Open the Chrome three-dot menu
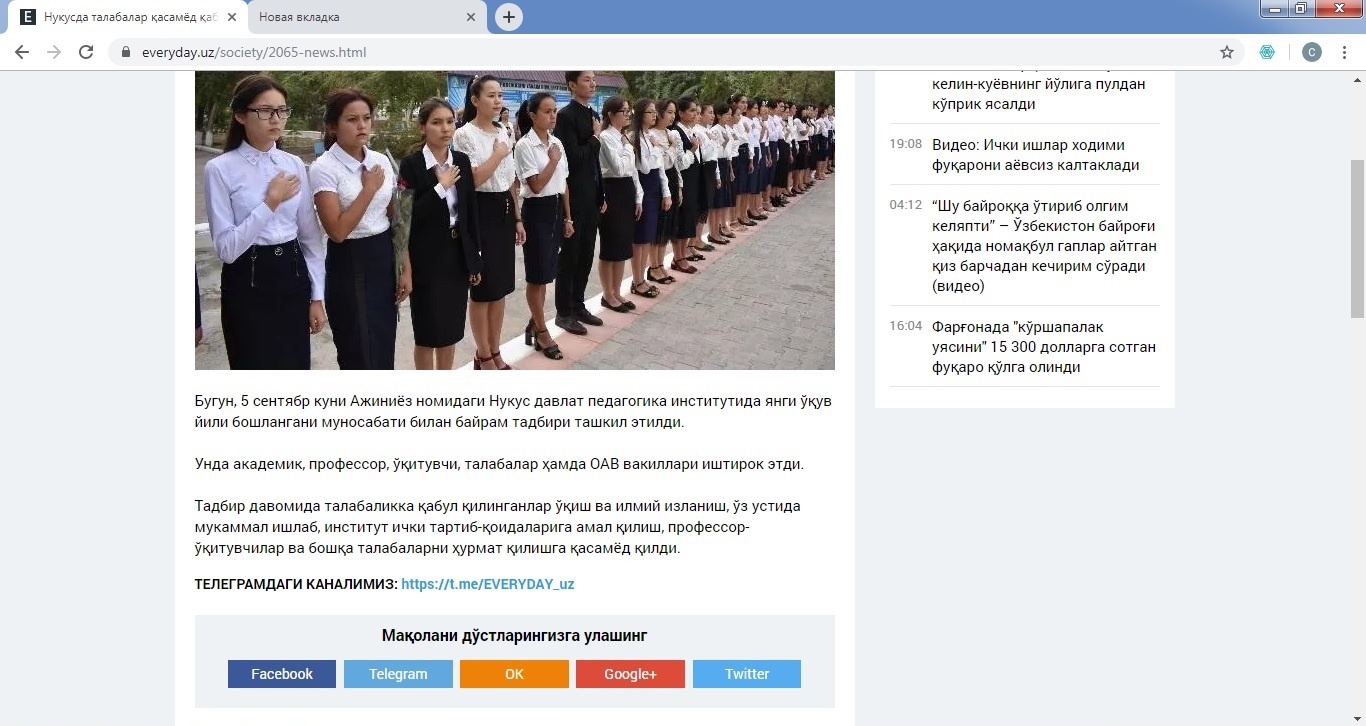The image size is (1366, 726). click(1345, 52)
